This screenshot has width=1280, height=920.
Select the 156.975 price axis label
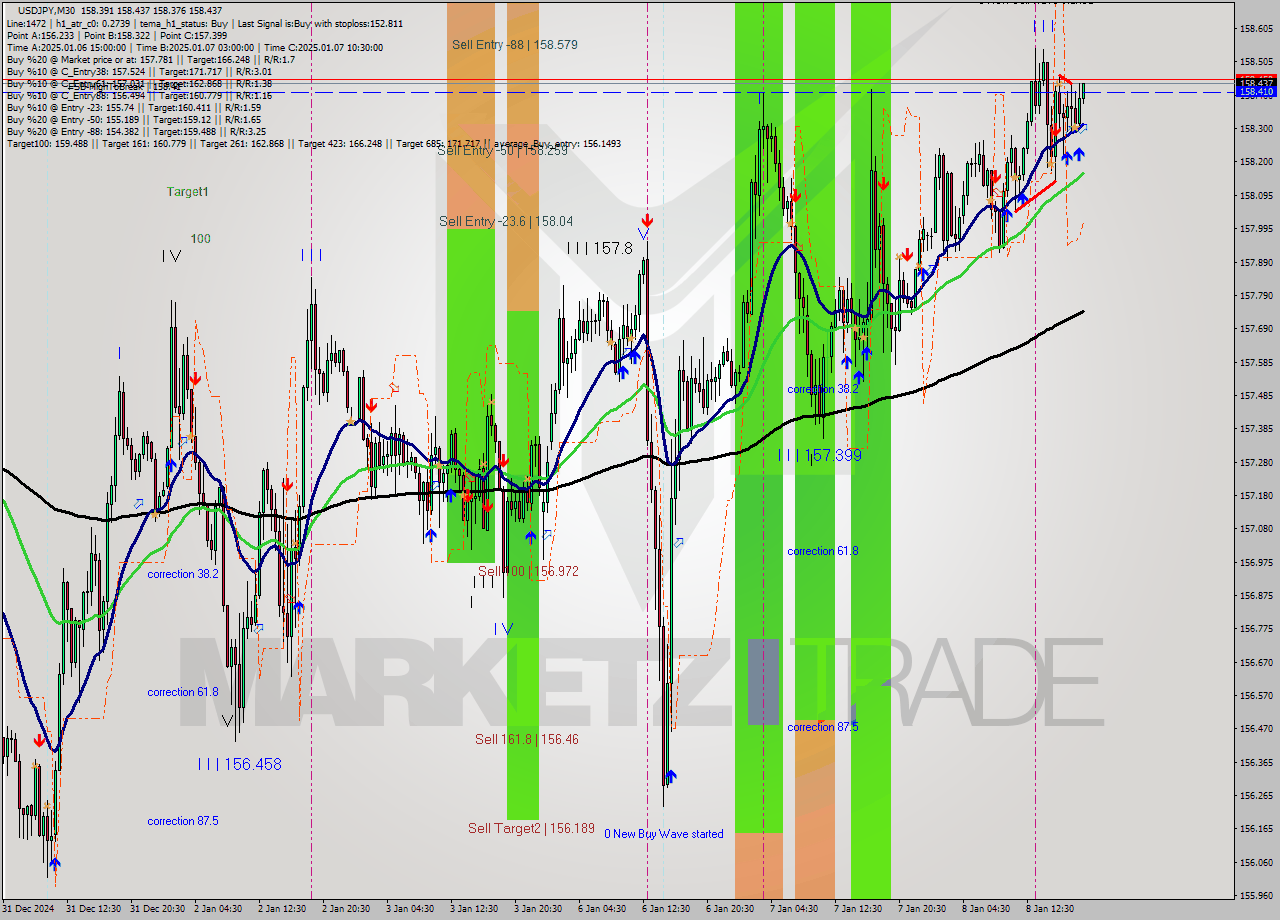click(1257, 562)
